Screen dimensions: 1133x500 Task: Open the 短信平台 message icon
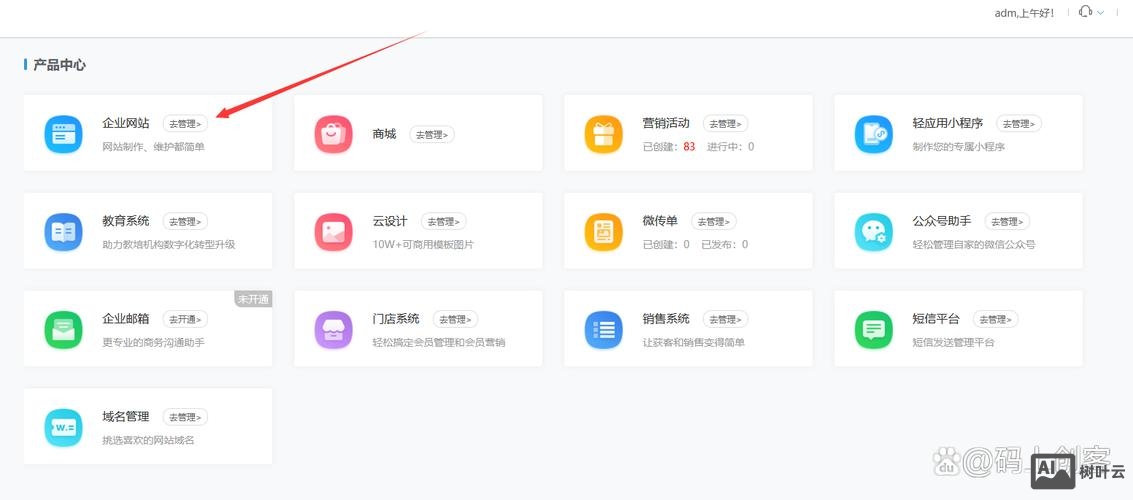click(874, 330)
